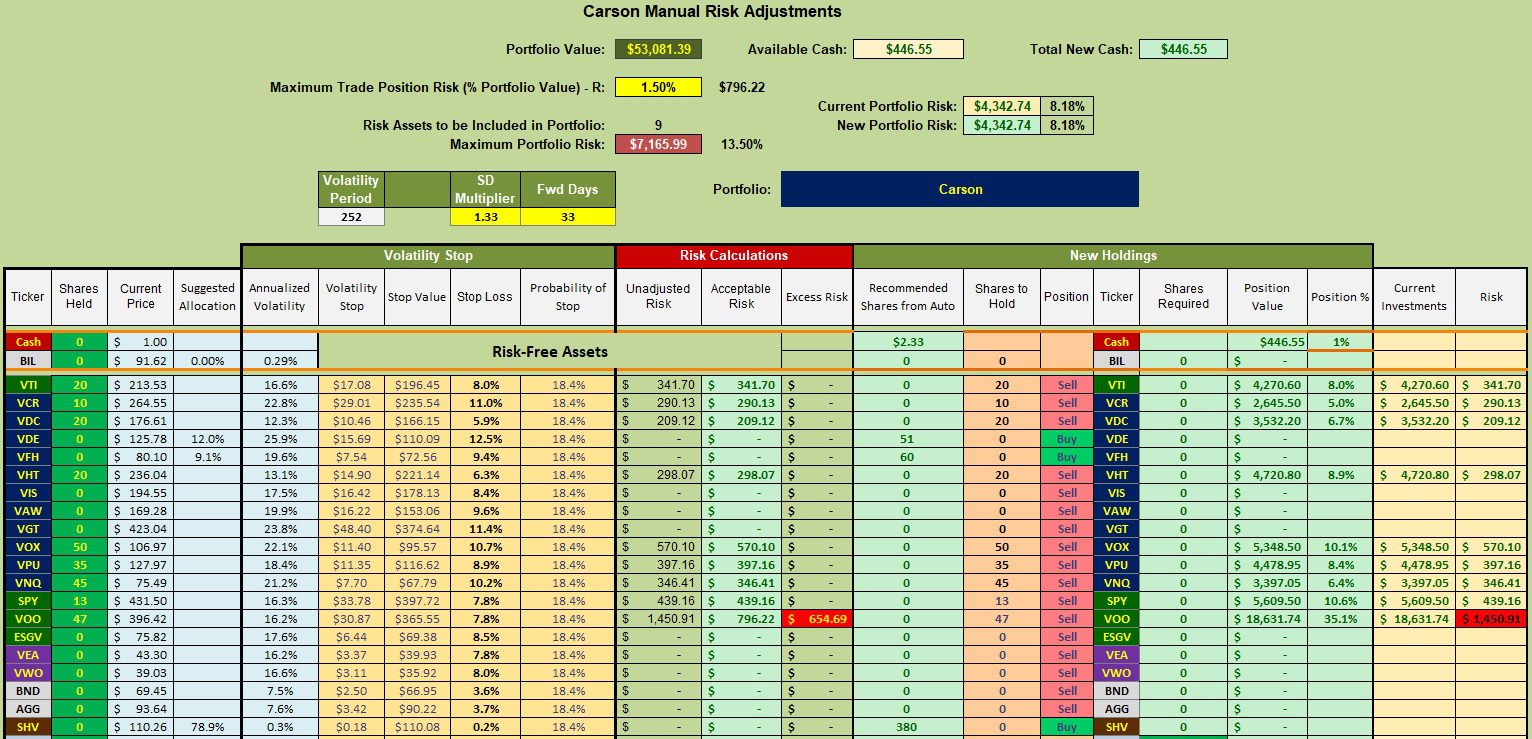Select Shares Required 0 for VHT

1184,475
